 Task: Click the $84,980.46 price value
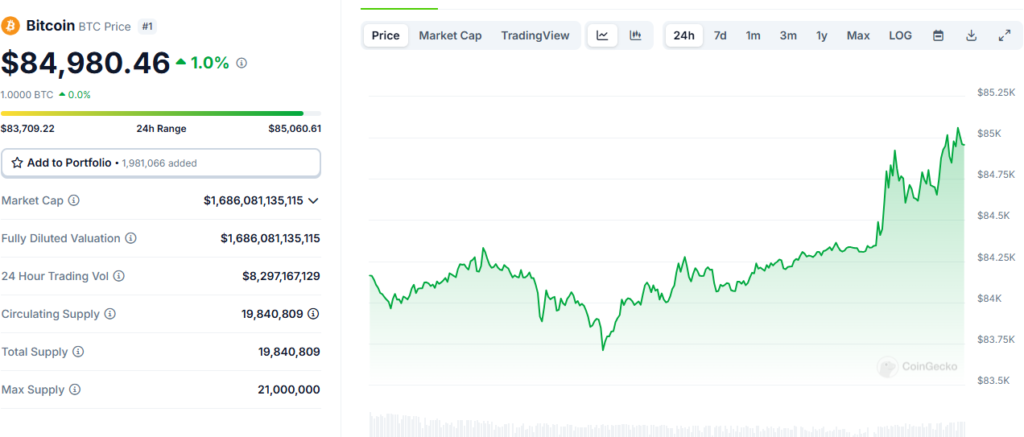pyautogui.click(x=86, y=63)
